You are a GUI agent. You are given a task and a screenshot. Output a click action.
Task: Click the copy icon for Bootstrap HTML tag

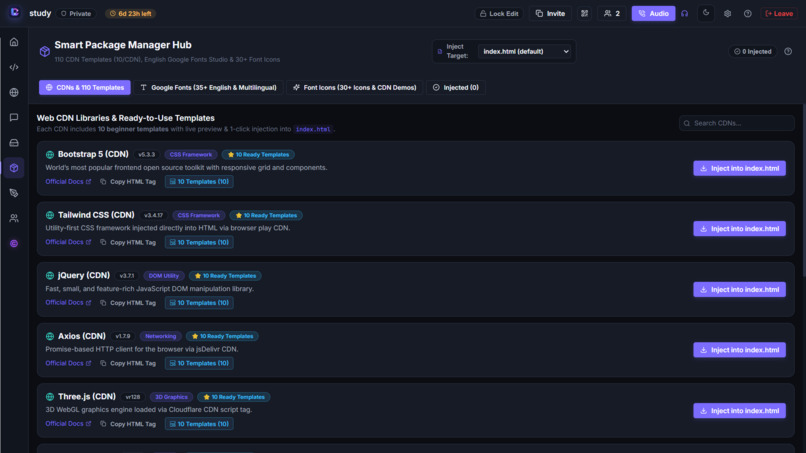tap(103, 182)
